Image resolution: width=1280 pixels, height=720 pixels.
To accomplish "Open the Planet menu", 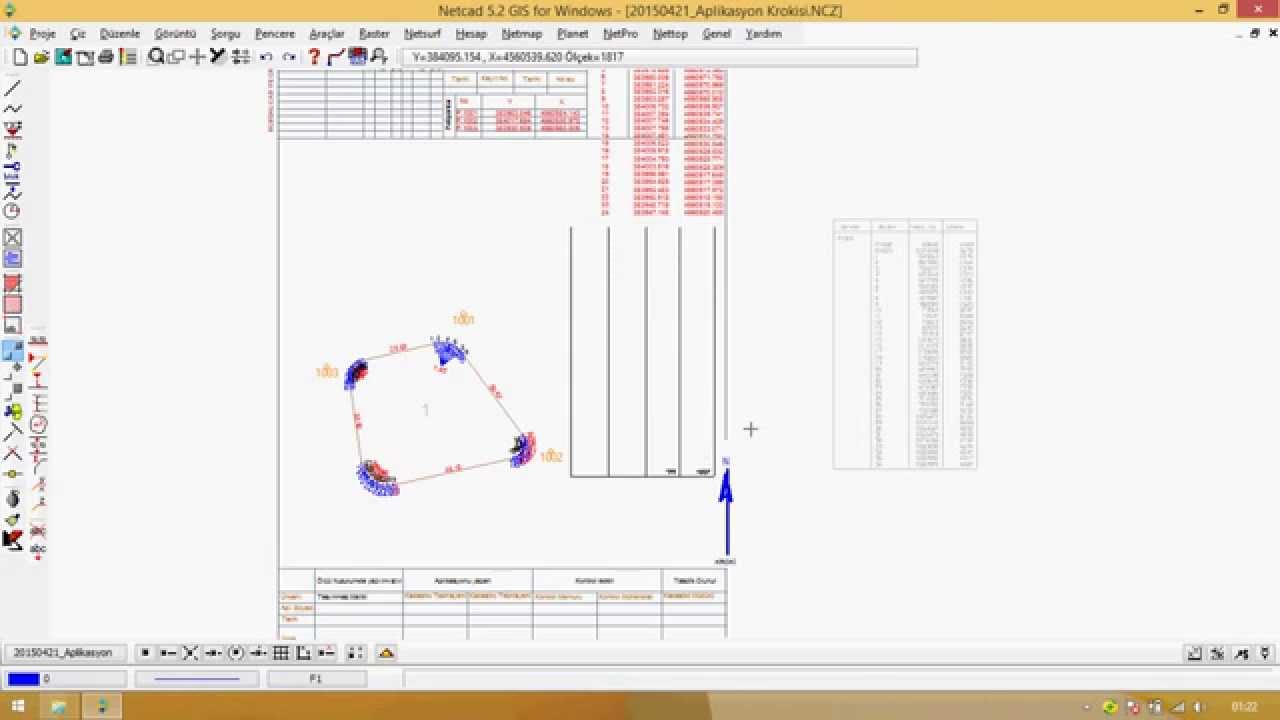I will pos(573,34).
